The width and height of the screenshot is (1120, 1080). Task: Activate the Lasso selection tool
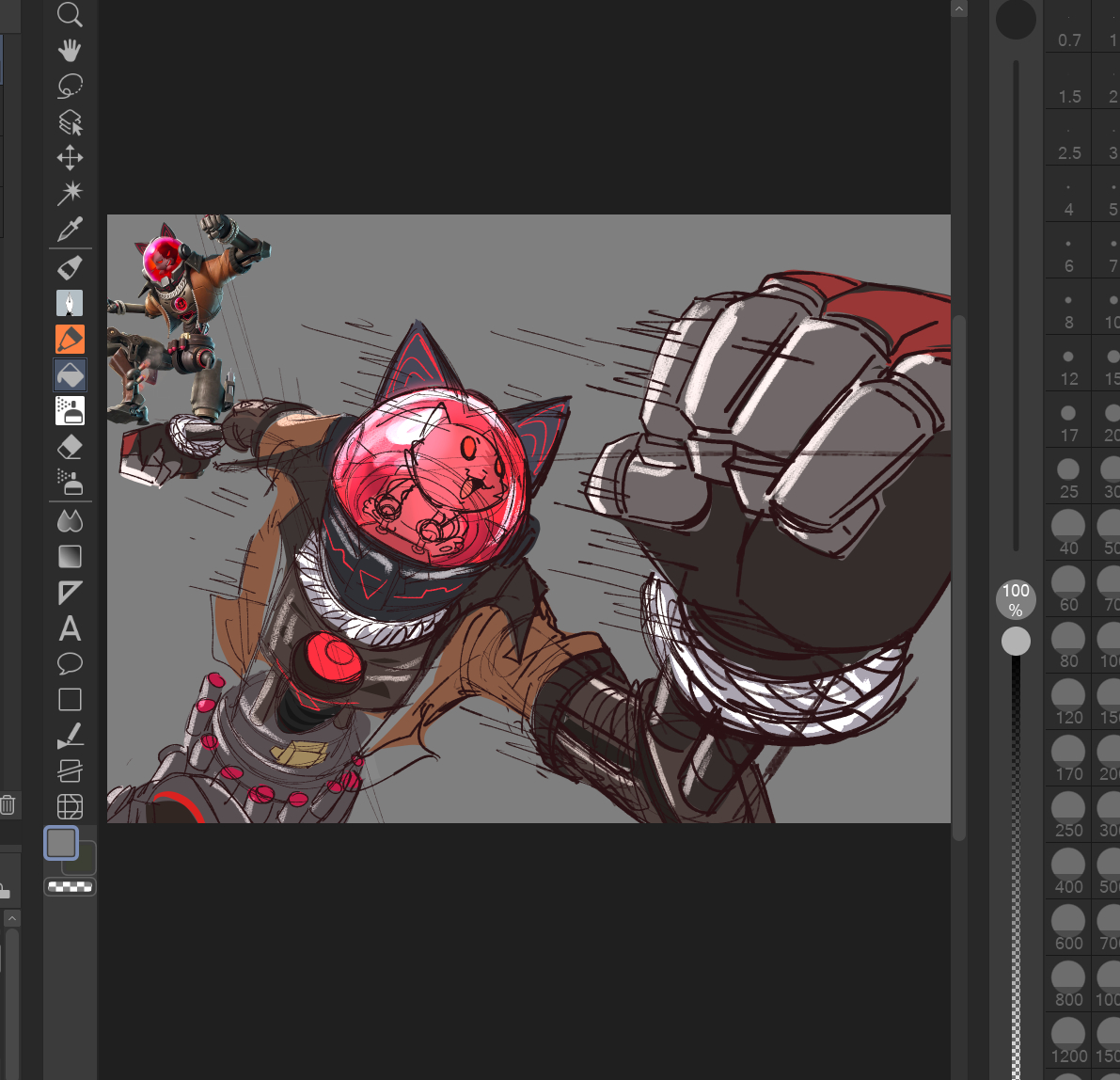(70, 86)
